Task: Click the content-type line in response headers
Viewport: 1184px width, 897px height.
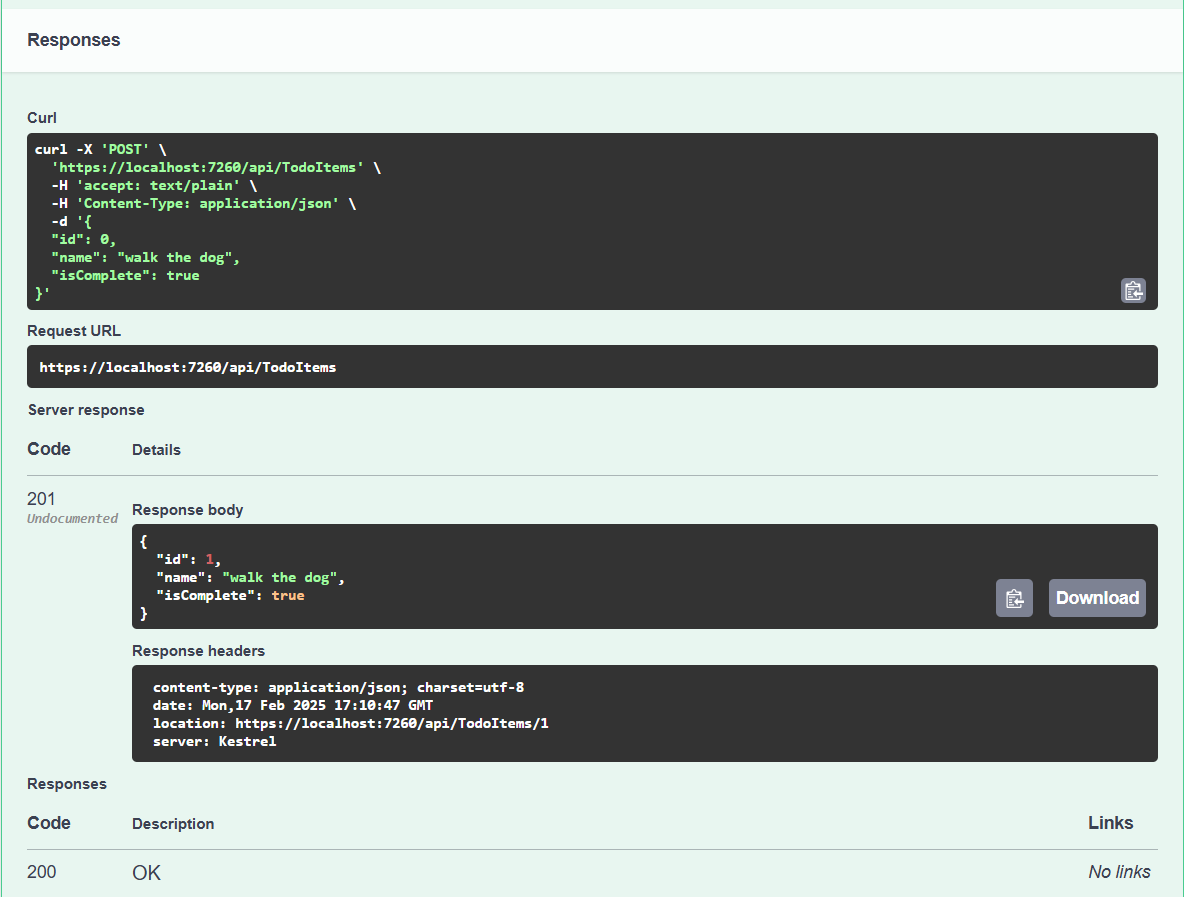Action: click(338, 687)
